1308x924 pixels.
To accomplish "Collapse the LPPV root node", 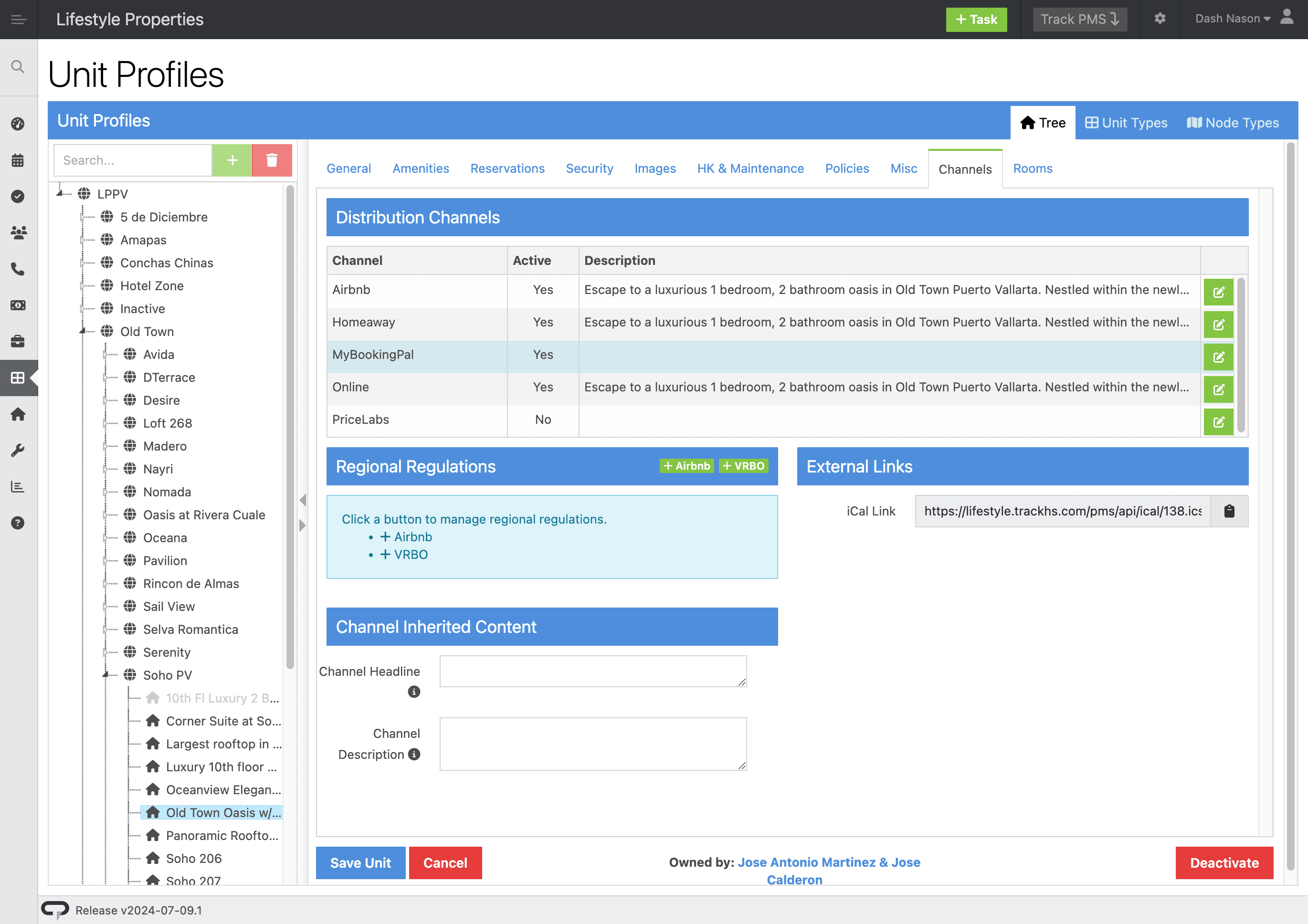I will tap(60, 194).
